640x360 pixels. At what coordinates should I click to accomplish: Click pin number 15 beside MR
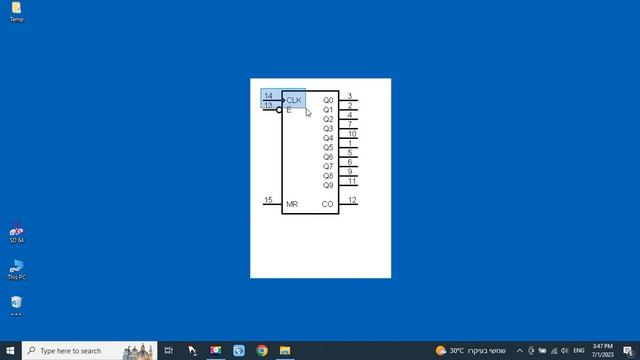pos(268,200)
